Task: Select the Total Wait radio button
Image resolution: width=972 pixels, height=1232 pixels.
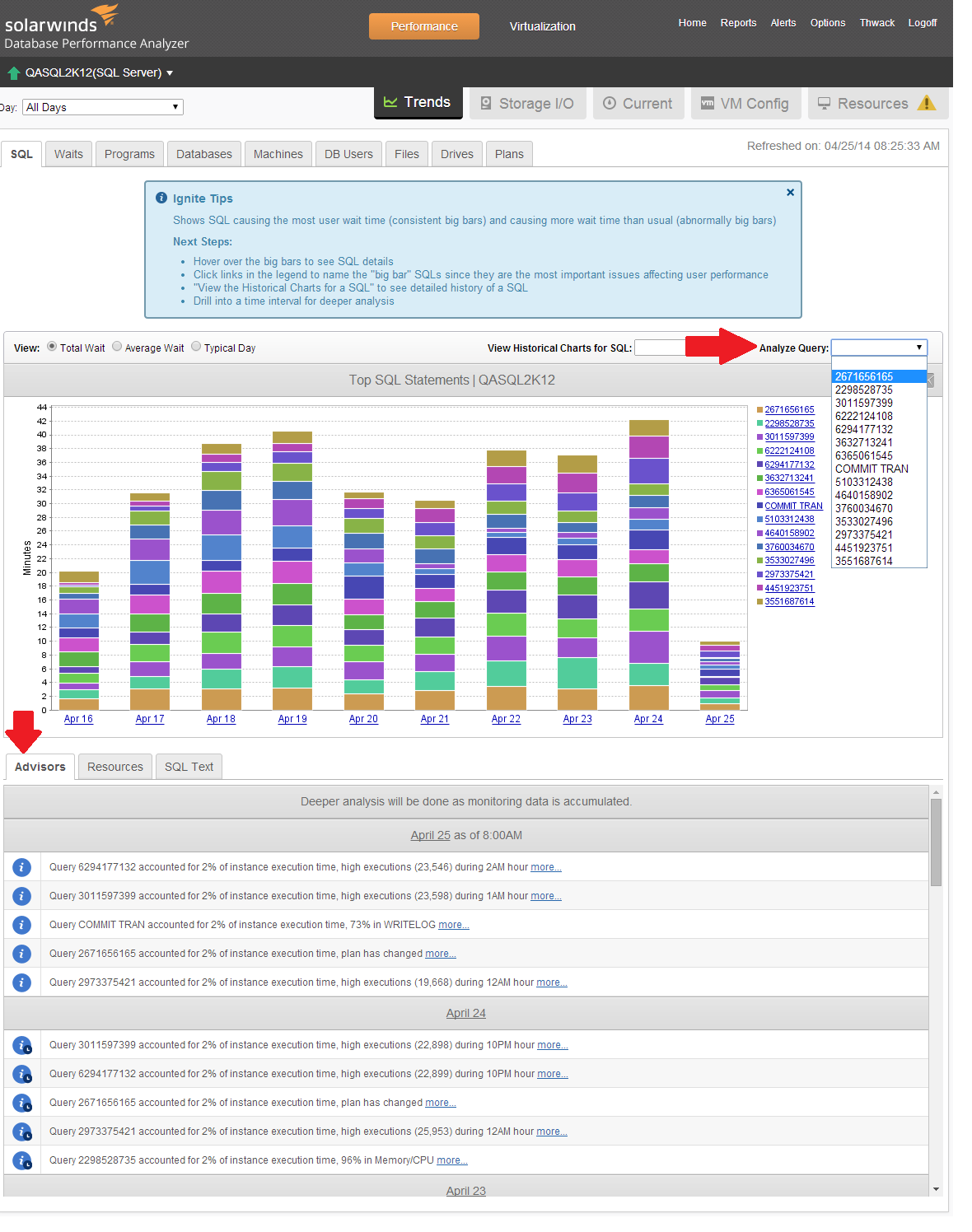Action: [52, 347]
